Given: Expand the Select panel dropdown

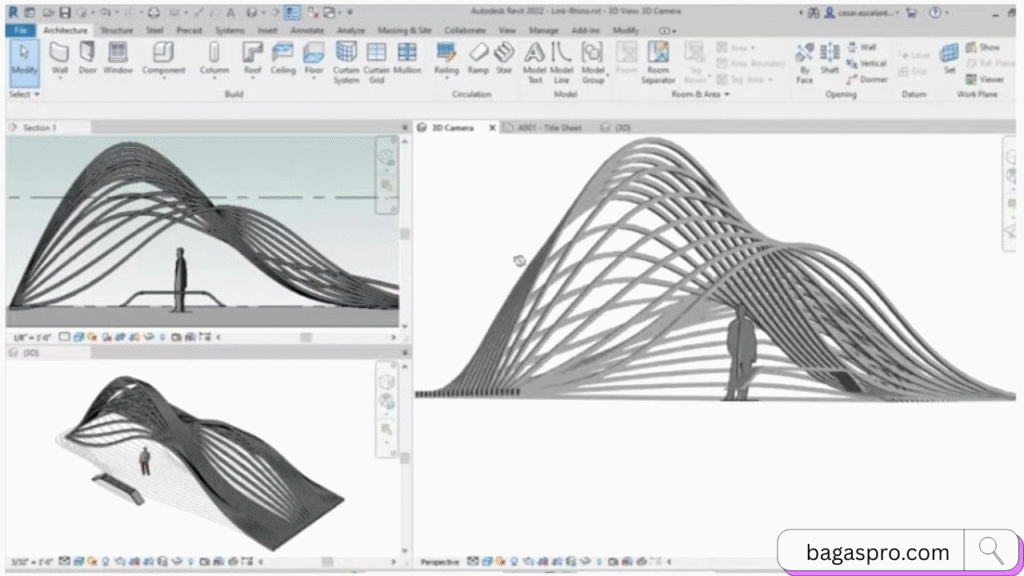Looking at the screenshot, I should (26, 96).
